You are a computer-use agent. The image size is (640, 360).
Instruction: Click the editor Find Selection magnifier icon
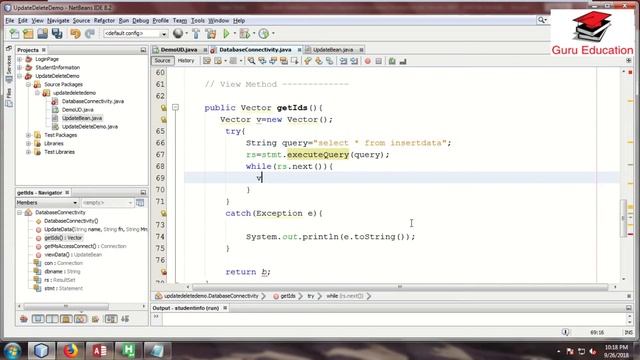251,61
